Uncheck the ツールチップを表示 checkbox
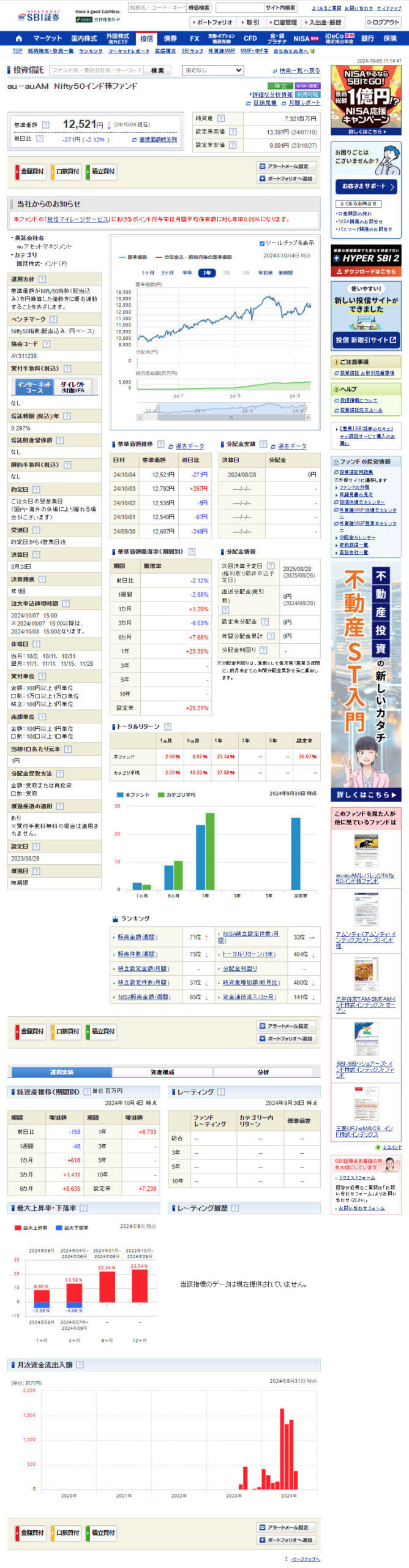The height and width of the screenshot is (1568, 409). pos(262,243)
